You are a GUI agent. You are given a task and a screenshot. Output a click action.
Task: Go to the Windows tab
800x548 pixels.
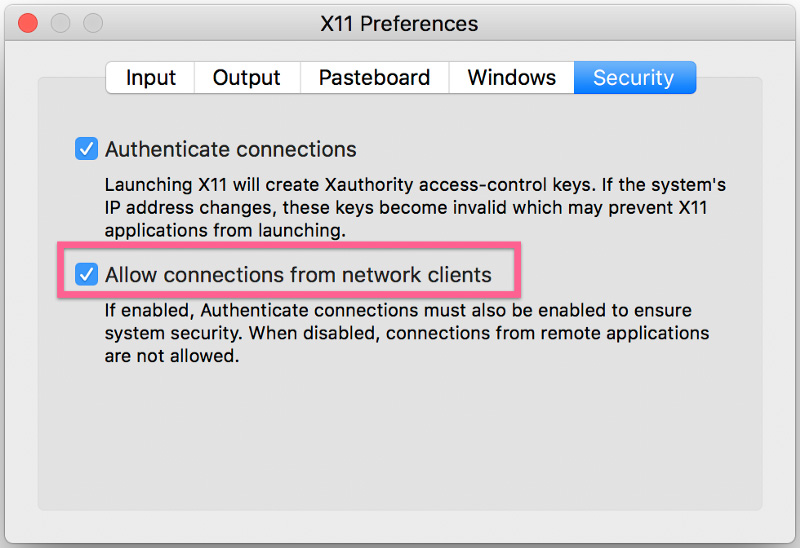coord(511,78)
